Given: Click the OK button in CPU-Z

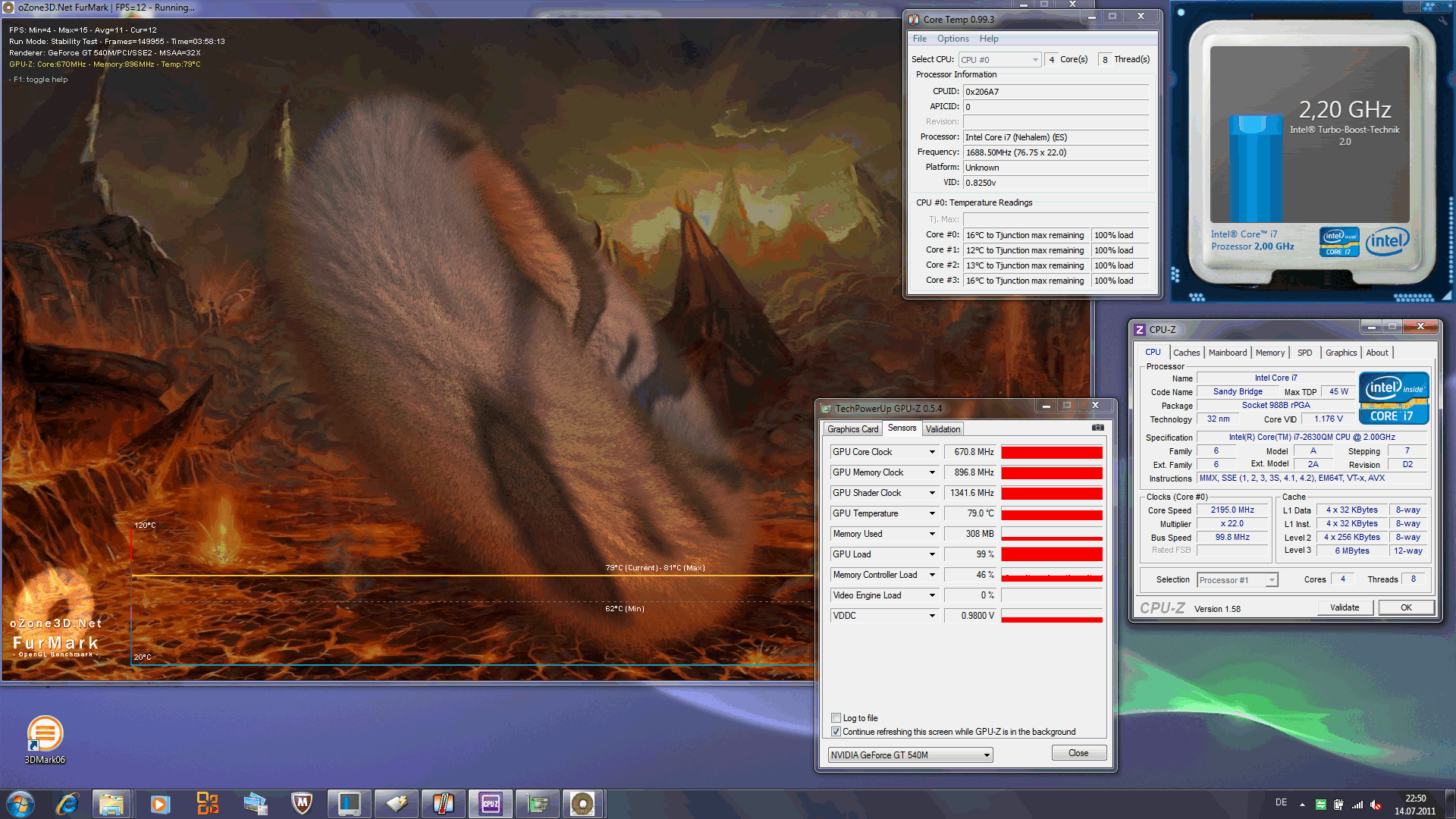Looking at the screenshot, I should tap(1406, 607).
